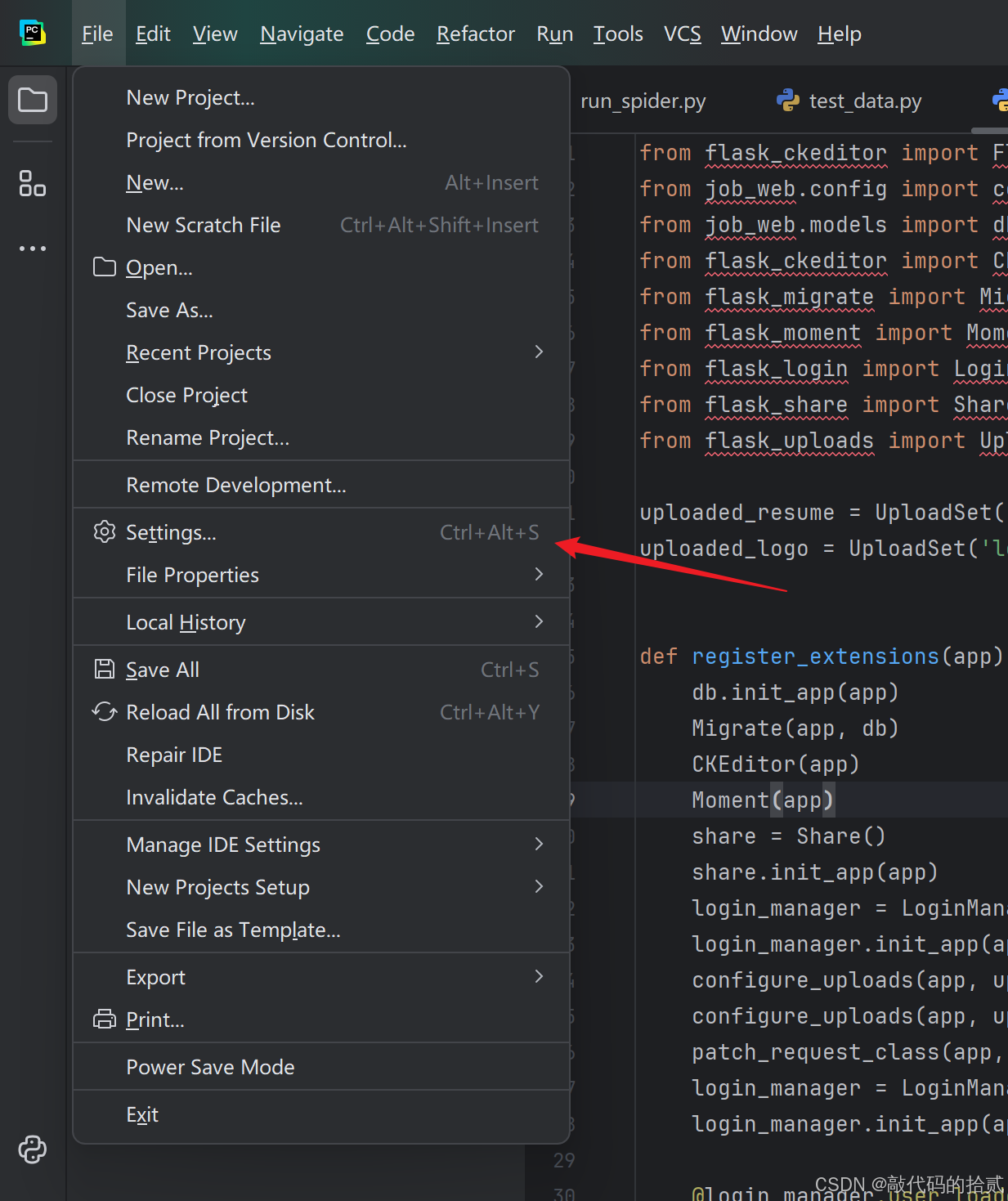Open the Run menu
This screenshot has width=1008, height=1201.
(x=554, y=34)
